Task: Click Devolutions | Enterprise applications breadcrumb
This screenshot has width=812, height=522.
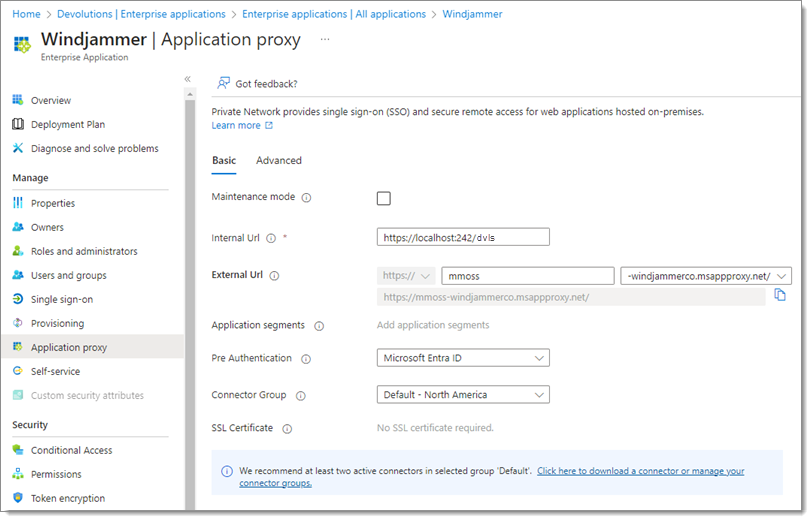Action: pos(141,14)
